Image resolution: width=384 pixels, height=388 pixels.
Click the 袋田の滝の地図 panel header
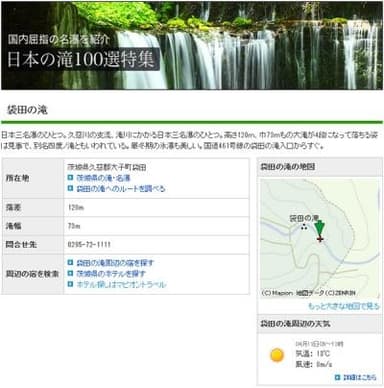point(320,167)
